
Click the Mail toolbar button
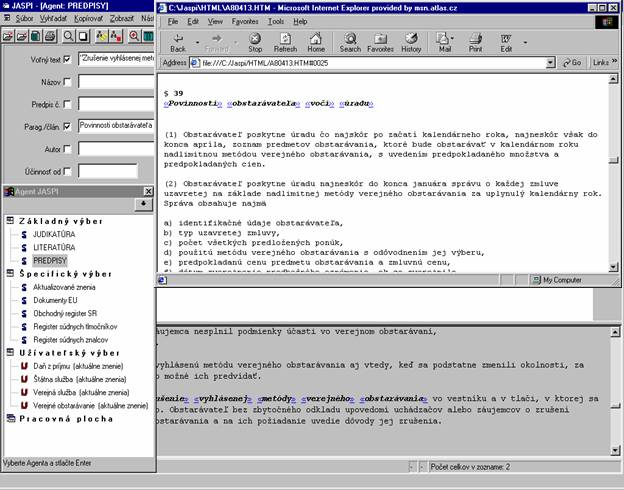click(444, 43)
